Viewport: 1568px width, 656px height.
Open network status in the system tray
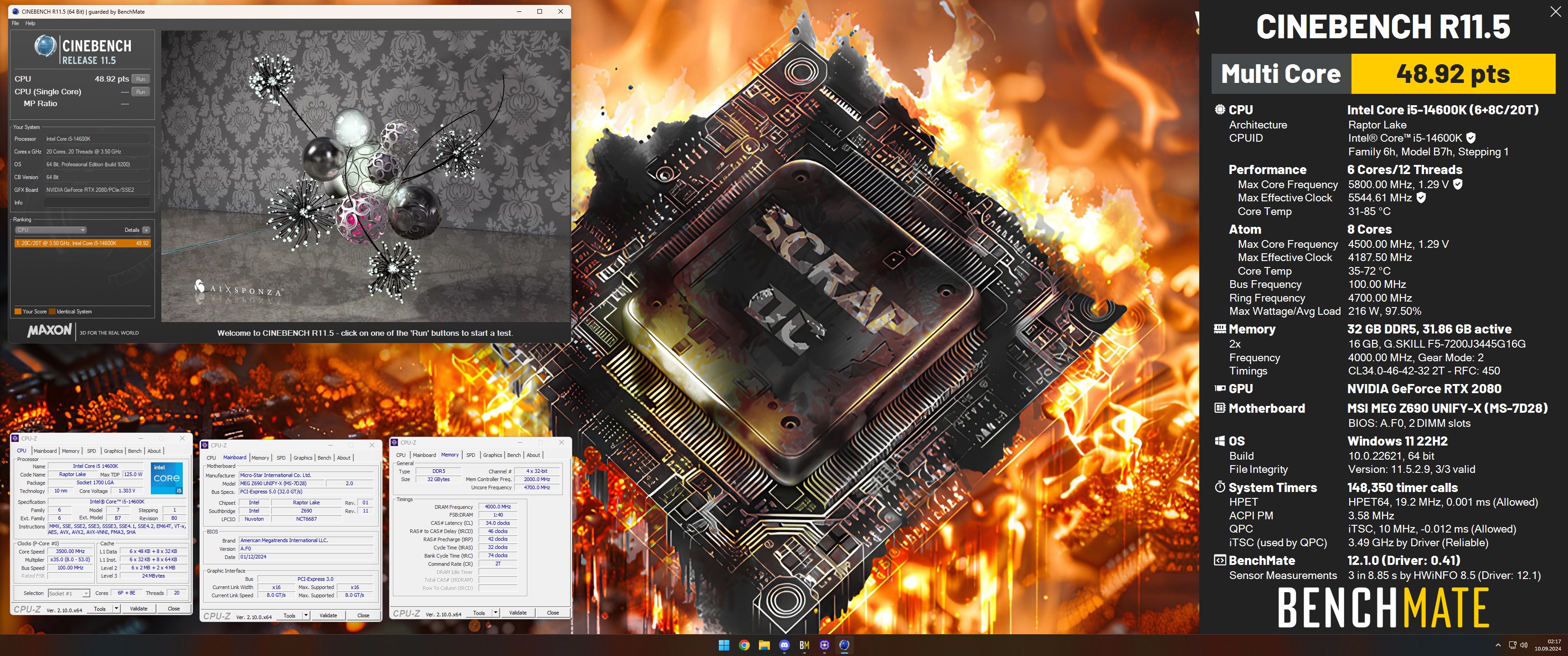pyautogui.click(x=1512, y=645)
